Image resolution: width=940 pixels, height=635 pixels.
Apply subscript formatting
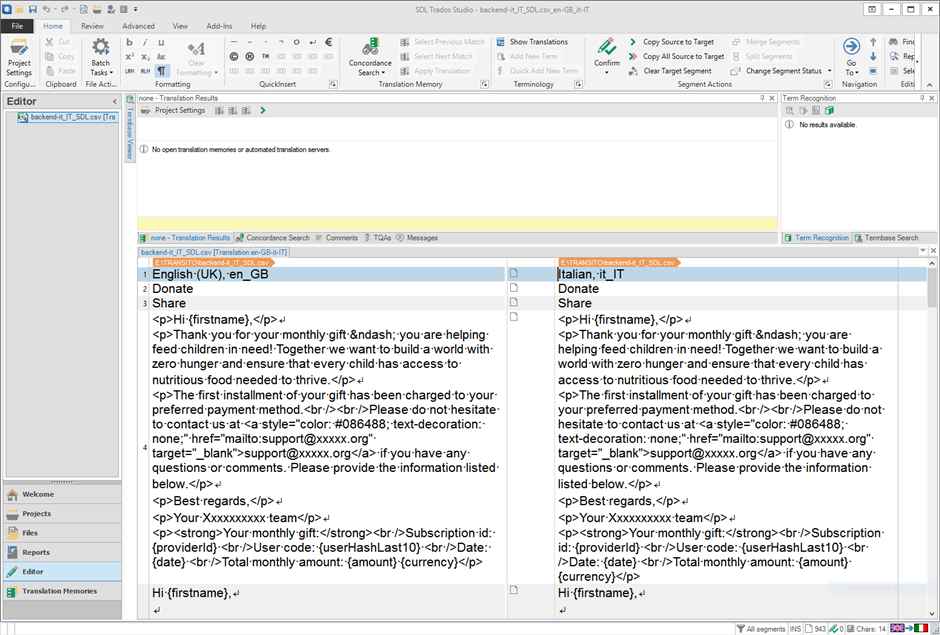pos(145,56)
